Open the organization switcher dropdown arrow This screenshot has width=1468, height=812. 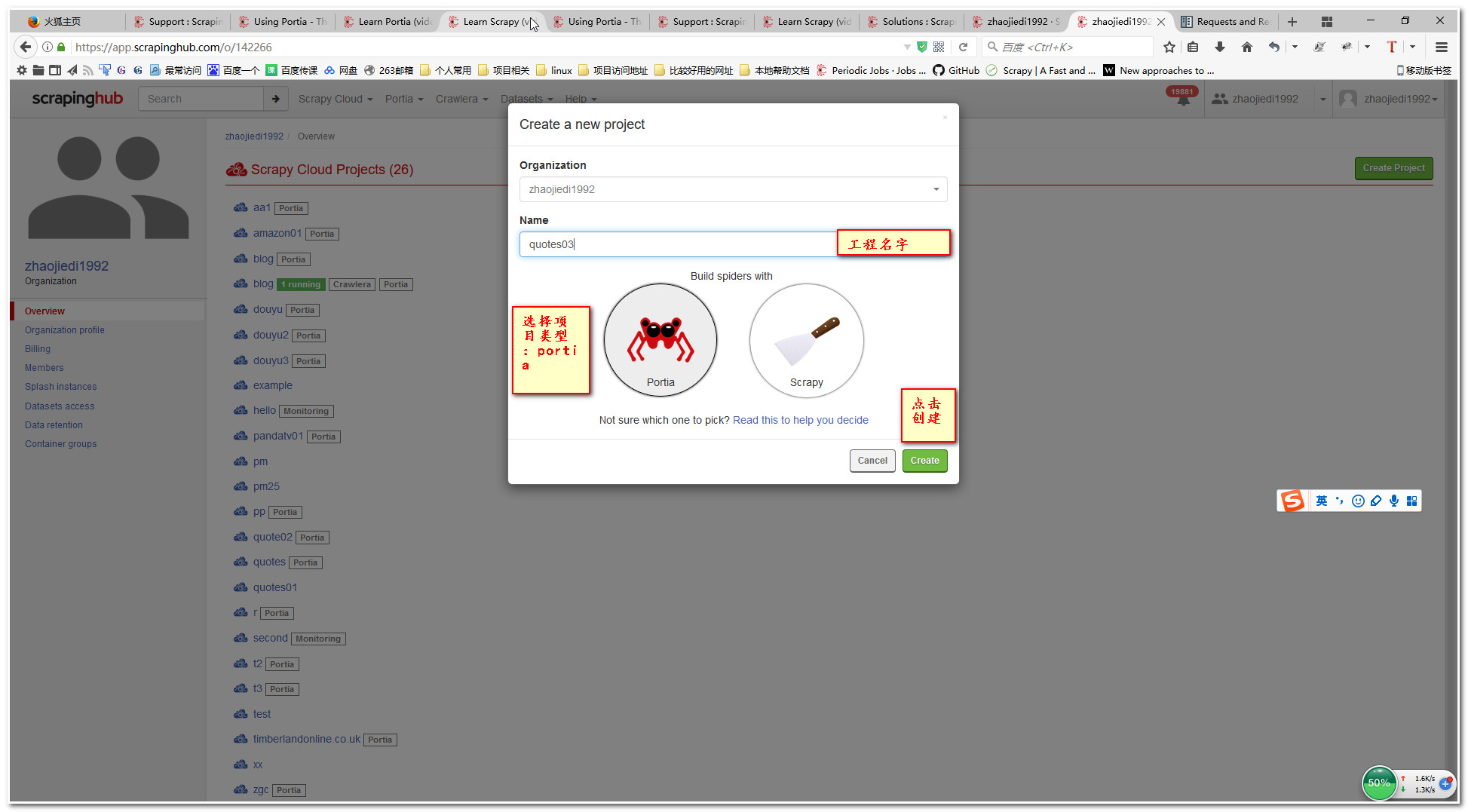coord(1322,99)
